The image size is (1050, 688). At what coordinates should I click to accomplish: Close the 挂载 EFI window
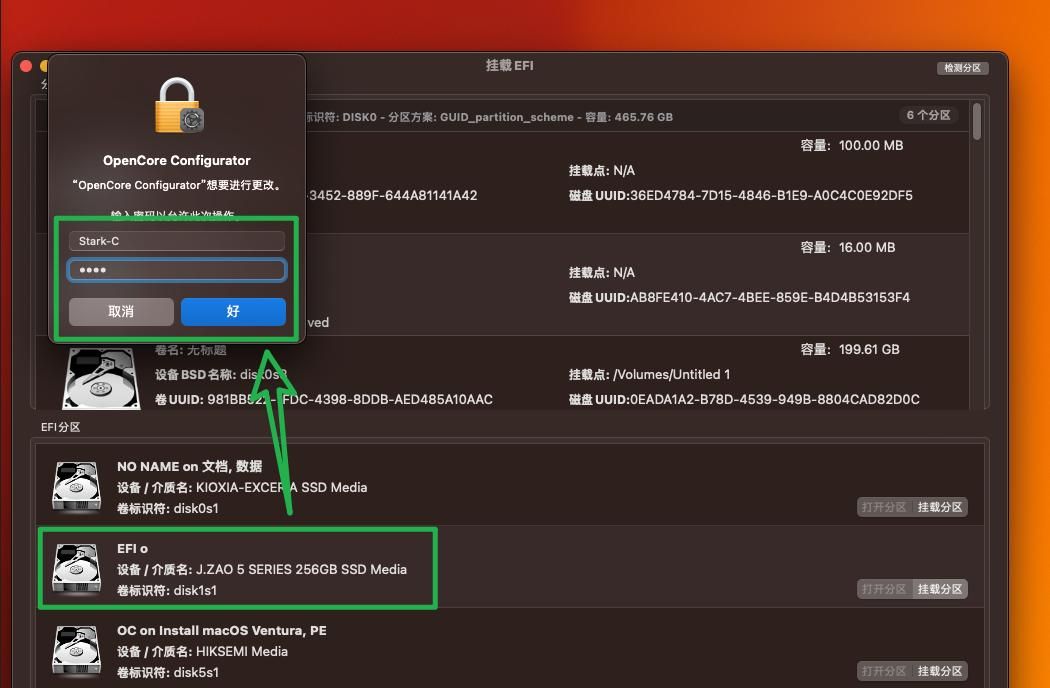coord(26,66)
